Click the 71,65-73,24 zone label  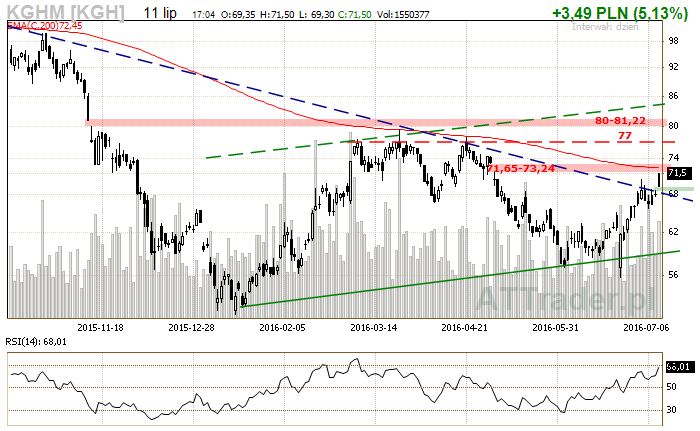click(x=521, y=168)
